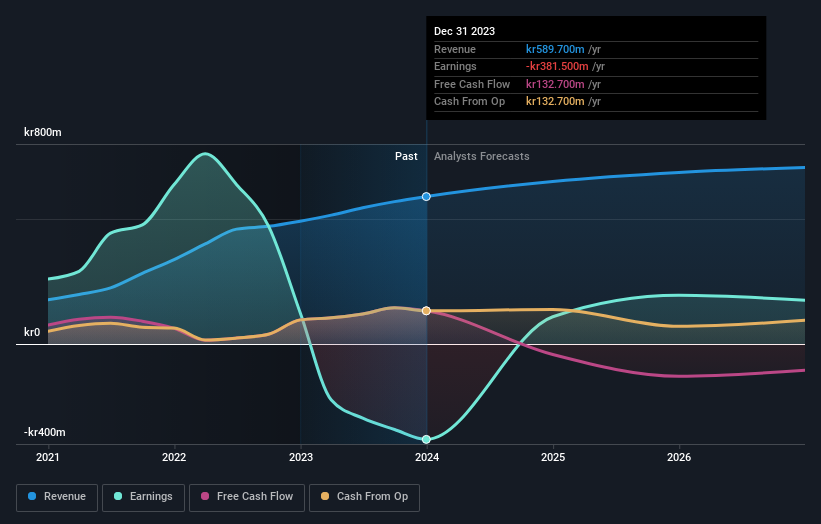Image resolution: width=821 pixels, height=524 pixels.
Task: Select the 2021 x-axis label
Action: tap(48, 458)
